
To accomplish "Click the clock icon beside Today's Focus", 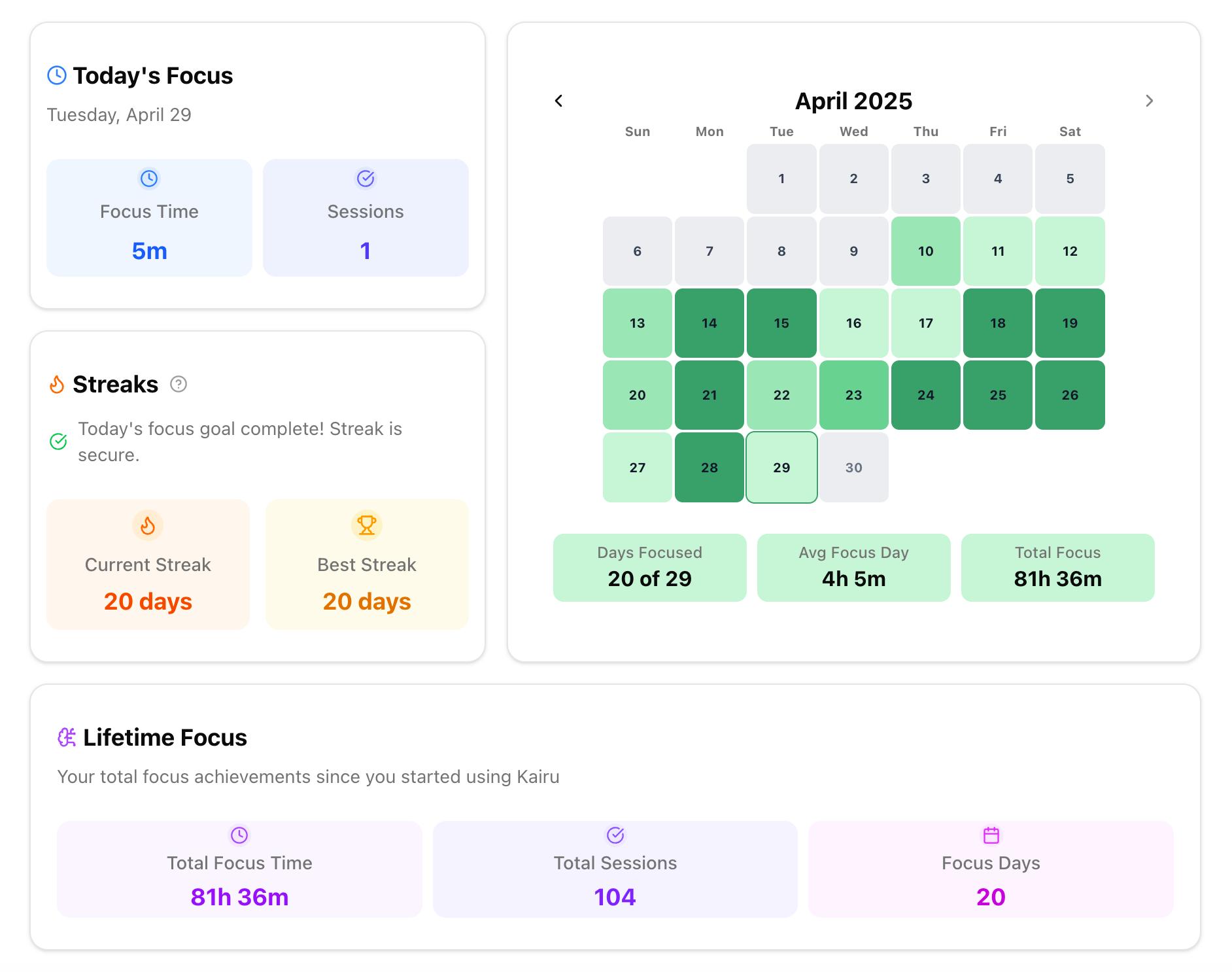I will click(57, 75).
